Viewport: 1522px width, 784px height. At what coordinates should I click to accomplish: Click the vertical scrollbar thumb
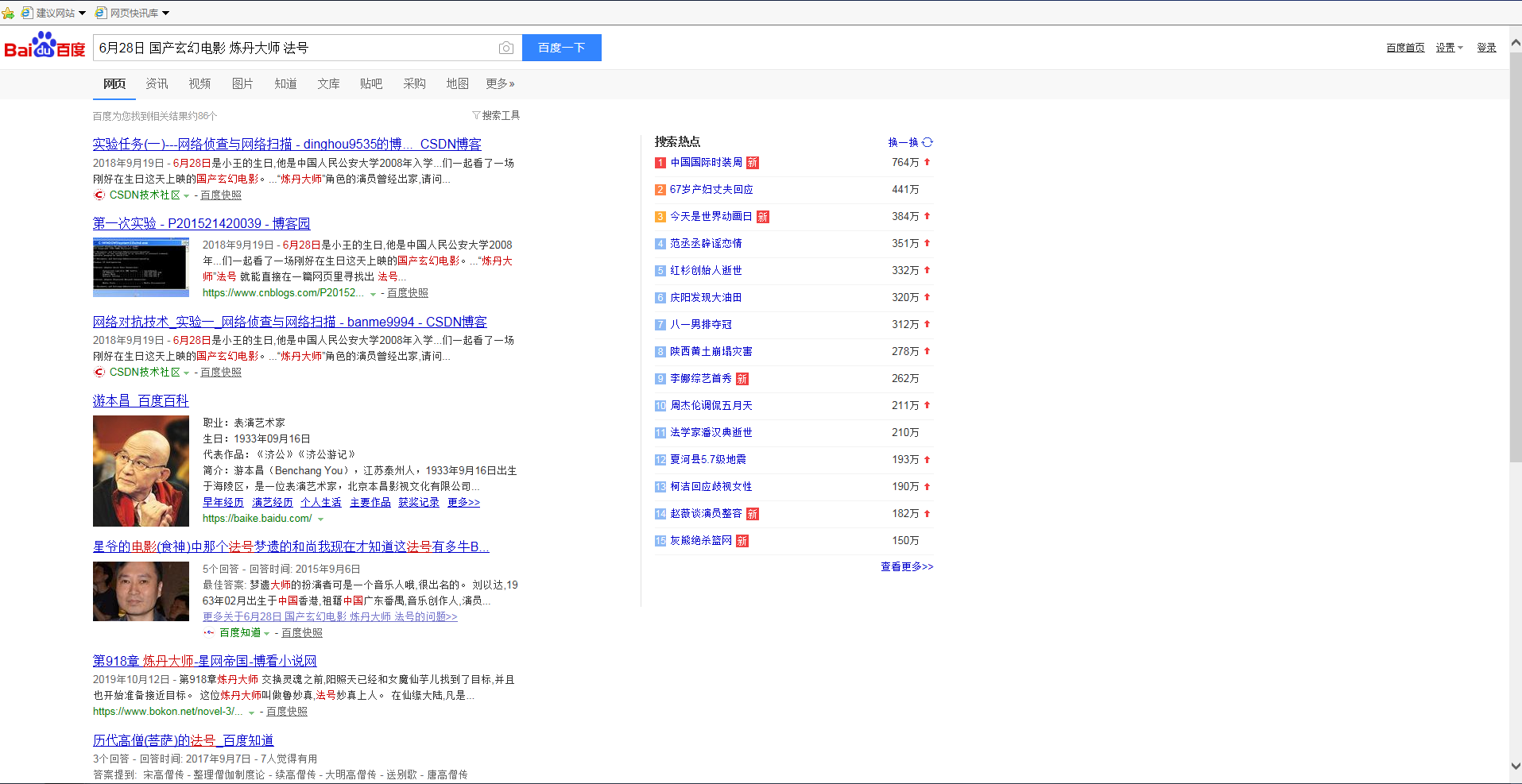point(1516,258)
